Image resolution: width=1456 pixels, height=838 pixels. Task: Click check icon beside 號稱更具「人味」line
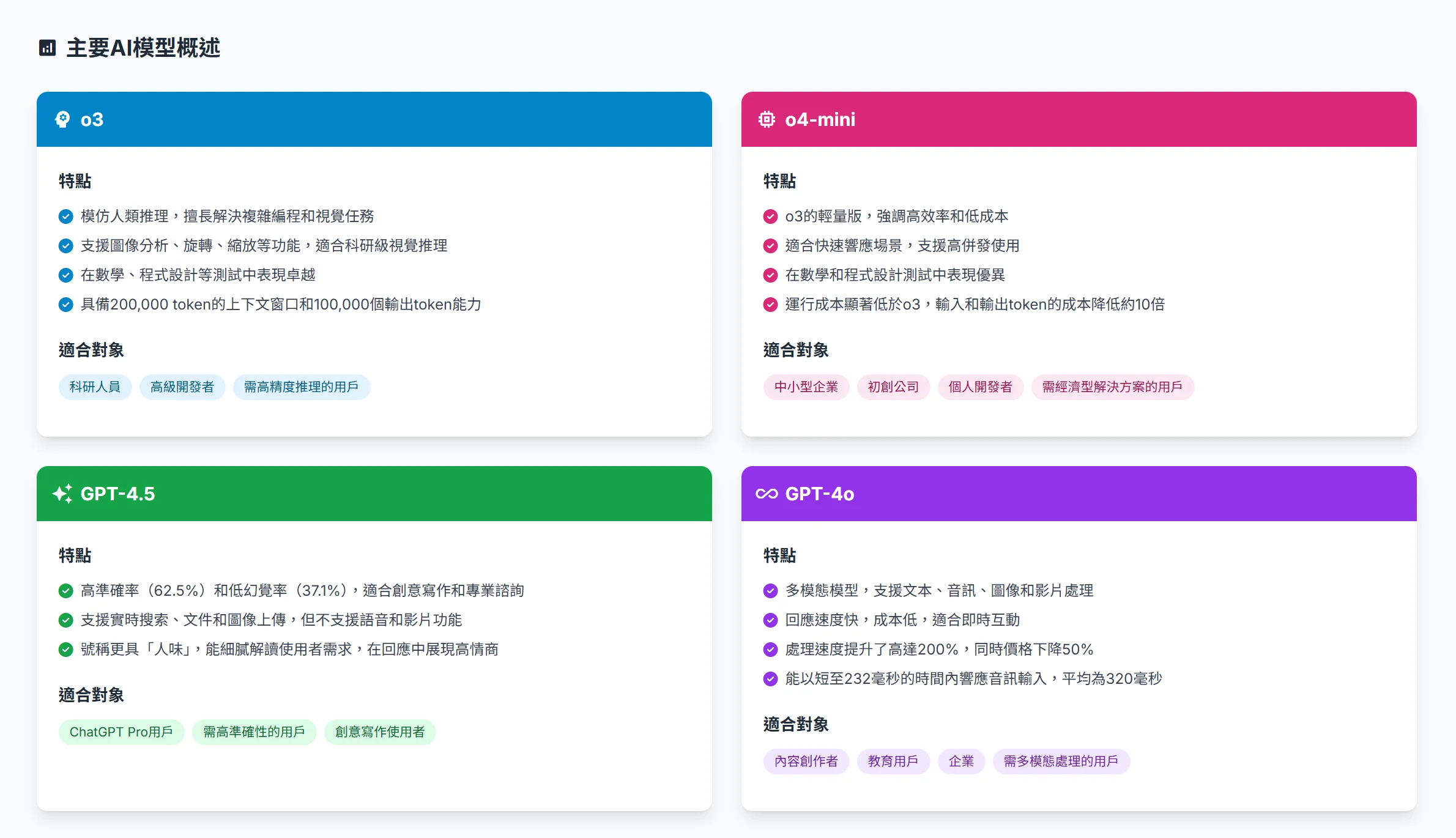(x=66, y=650)
